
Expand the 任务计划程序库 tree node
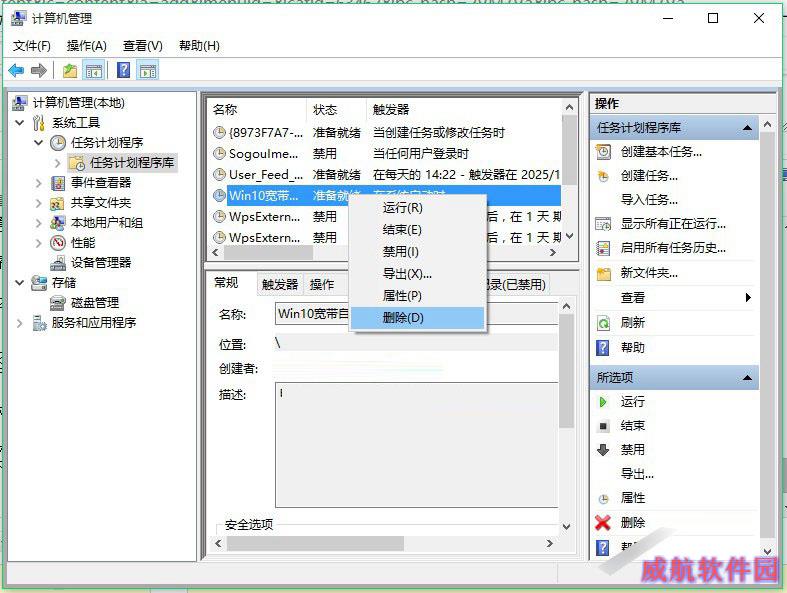(57, 163)
